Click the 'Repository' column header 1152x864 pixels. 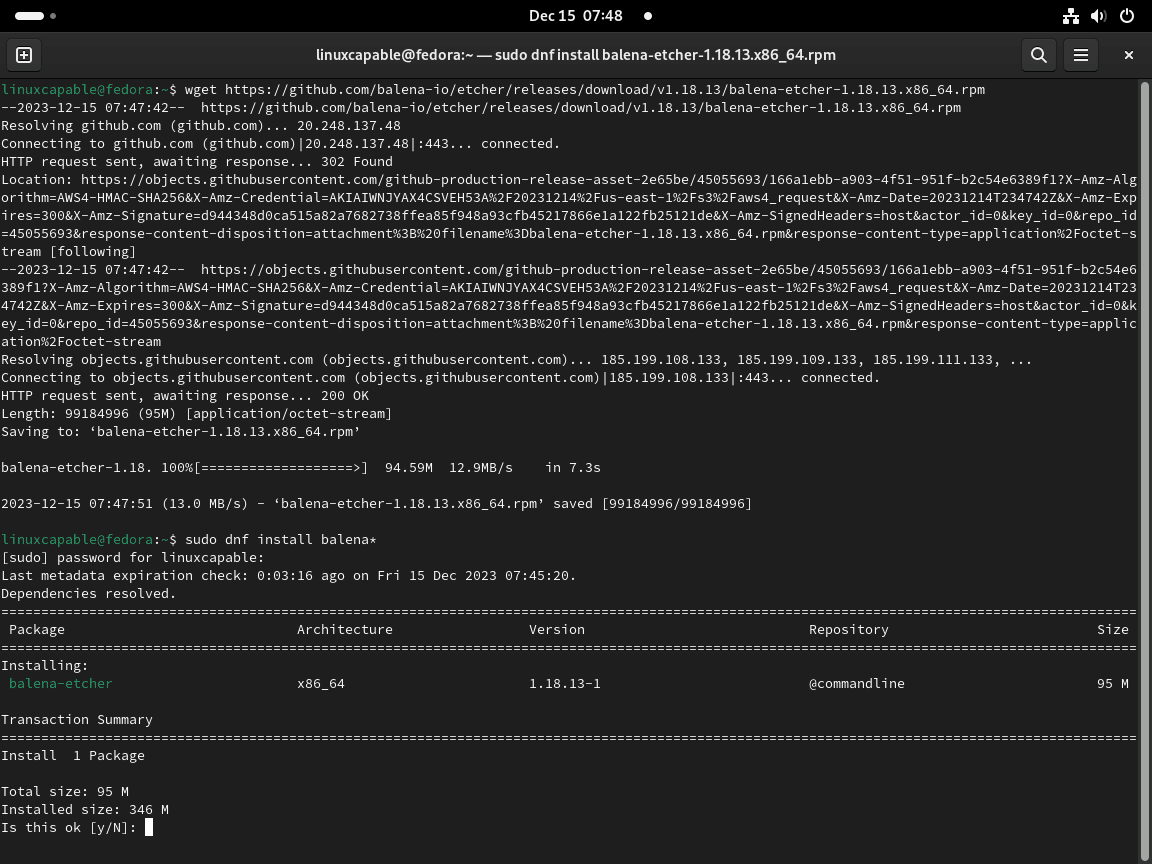coord(849,629)
